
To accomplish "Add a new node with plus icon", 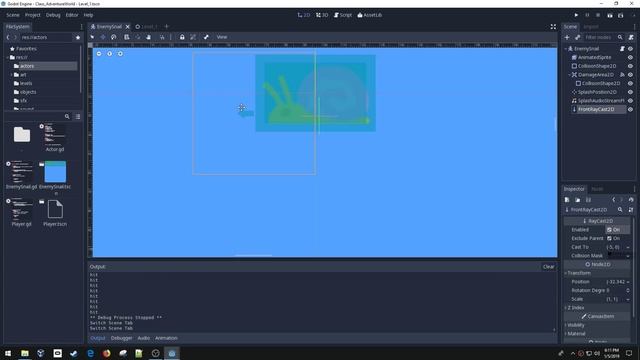I will tap(567, 37).
